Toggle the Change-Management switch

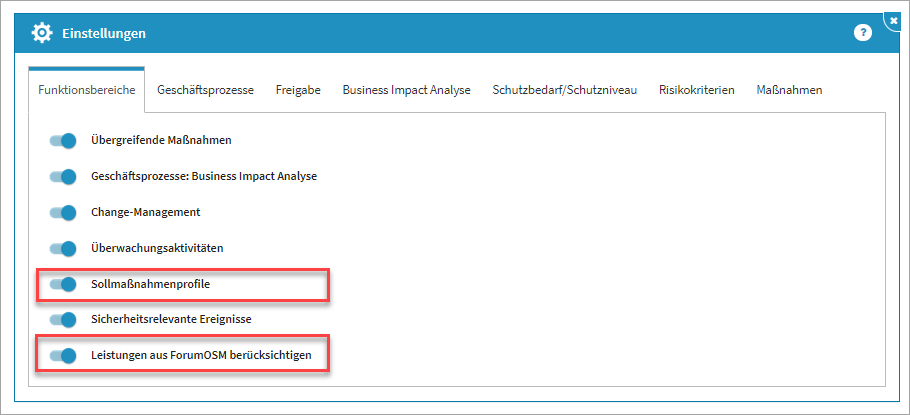63,213
